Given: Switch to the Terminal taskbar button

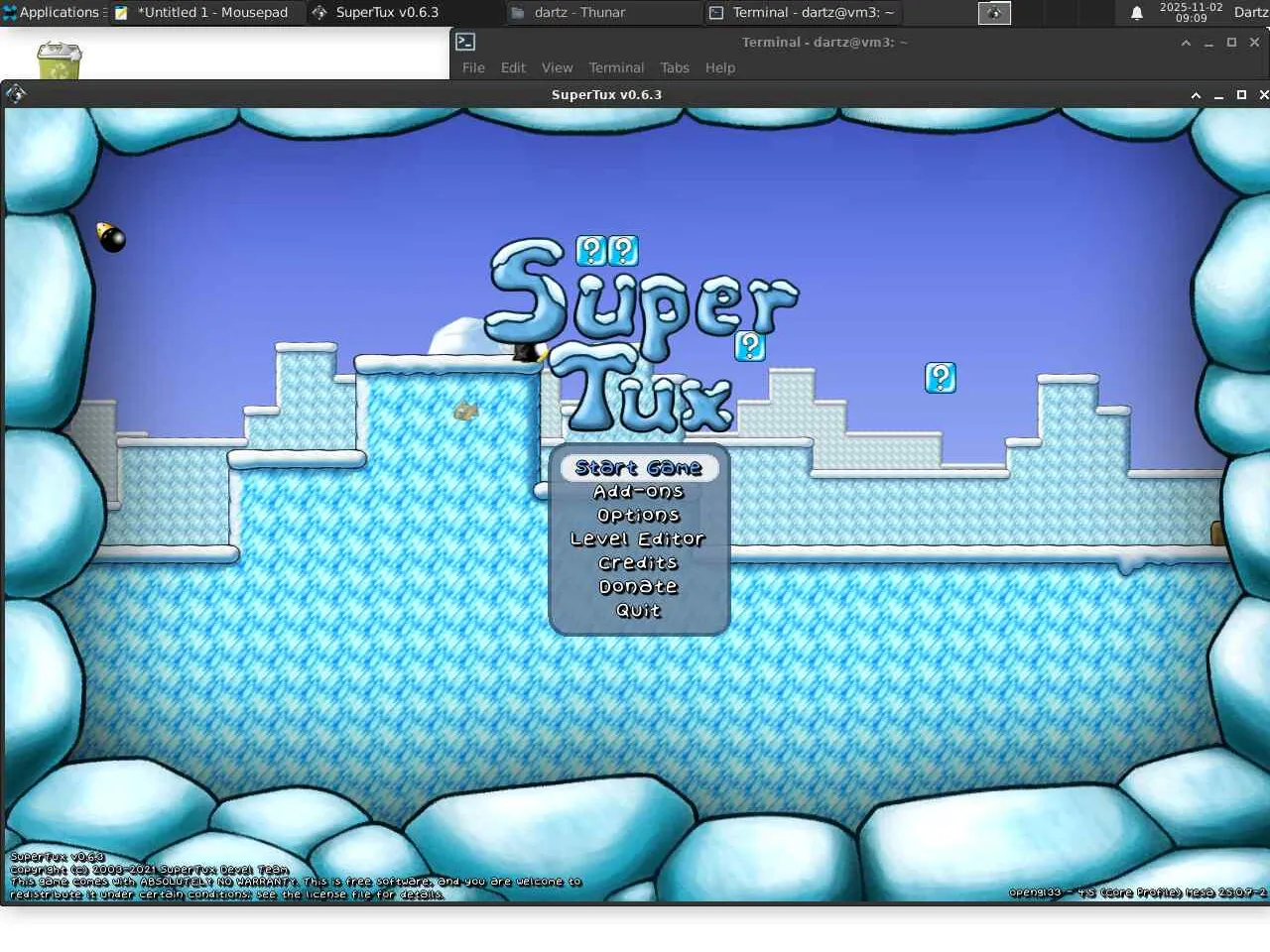Looking at the screenshot, I should click(x=803, y=13).
